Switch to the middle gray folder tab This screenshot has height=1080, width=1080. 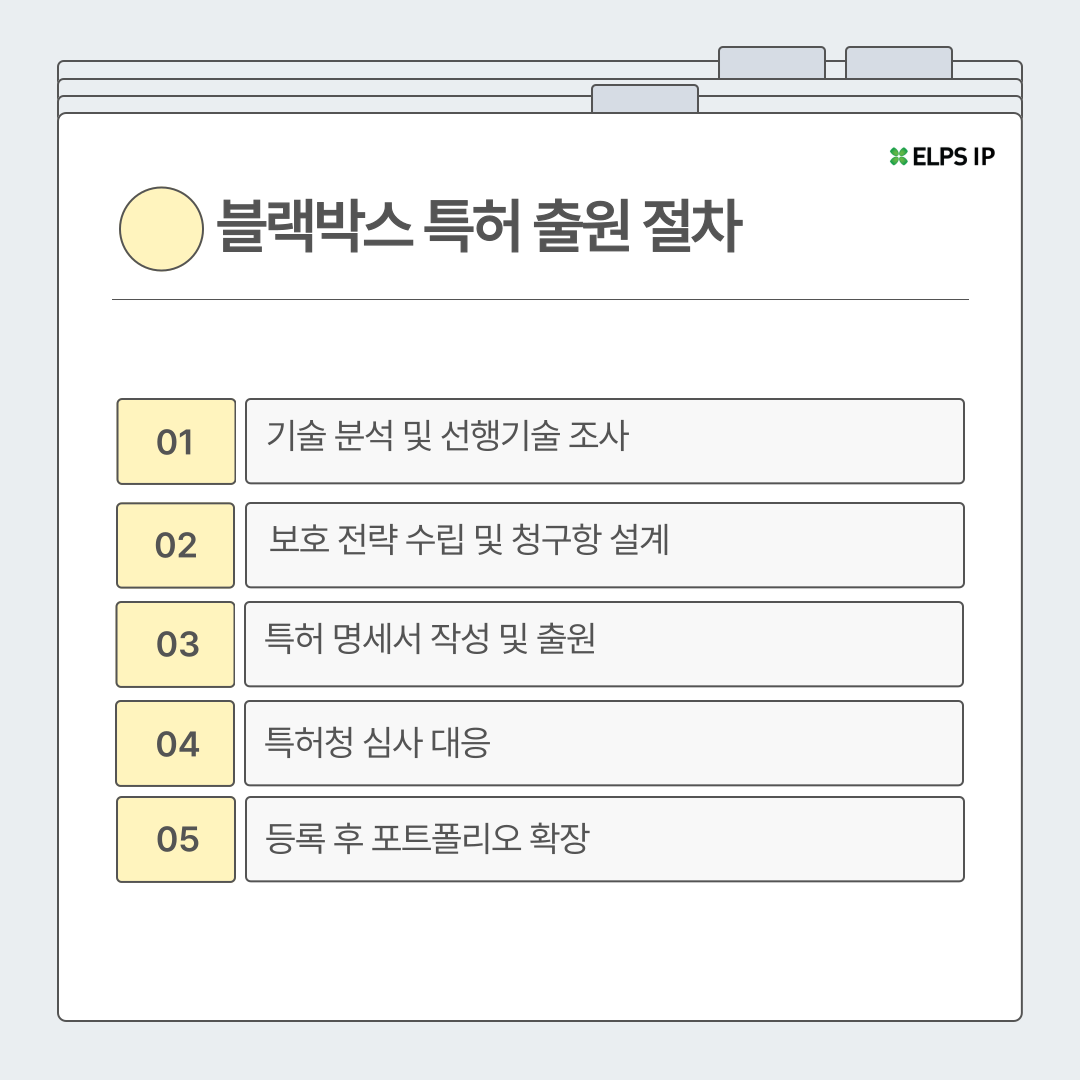772,62
